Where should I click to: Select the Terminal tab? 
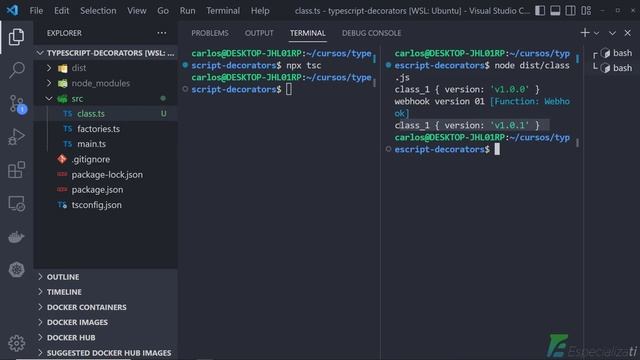(x=308, y=33)
